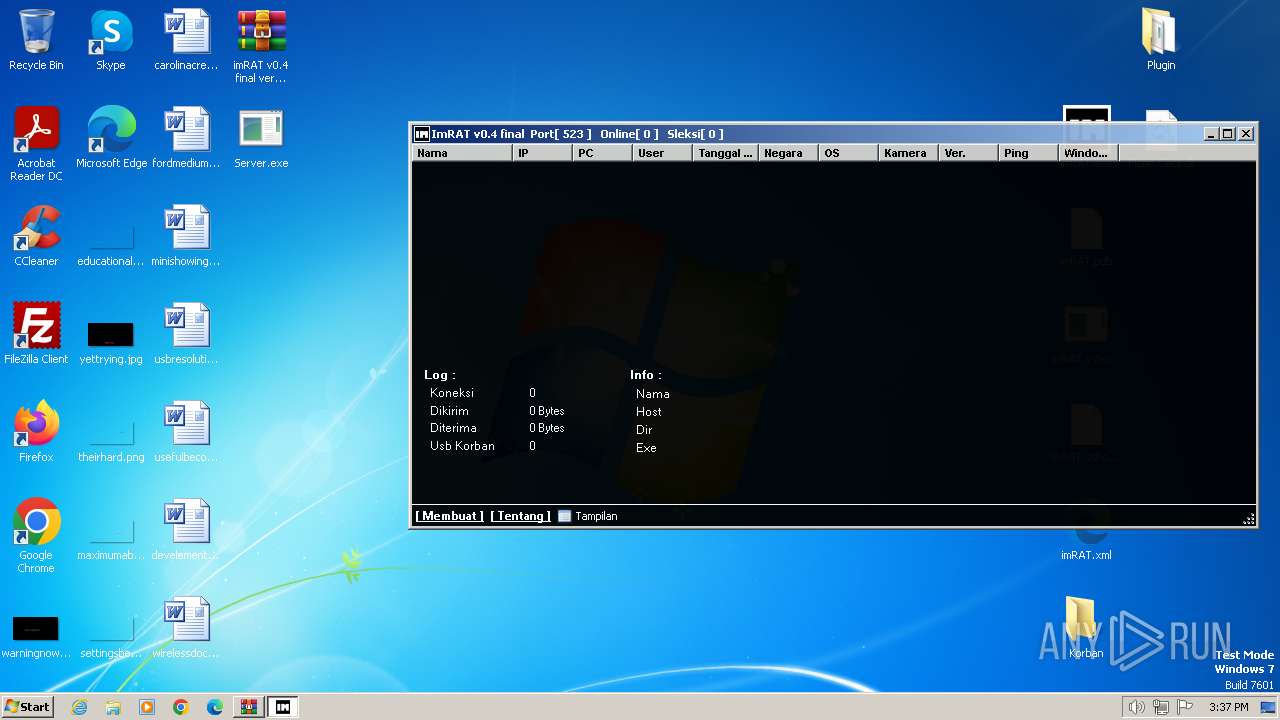Open the Recycle Bin desktop icon
The width and height of the screenshot is (1280, 720).
36,41
